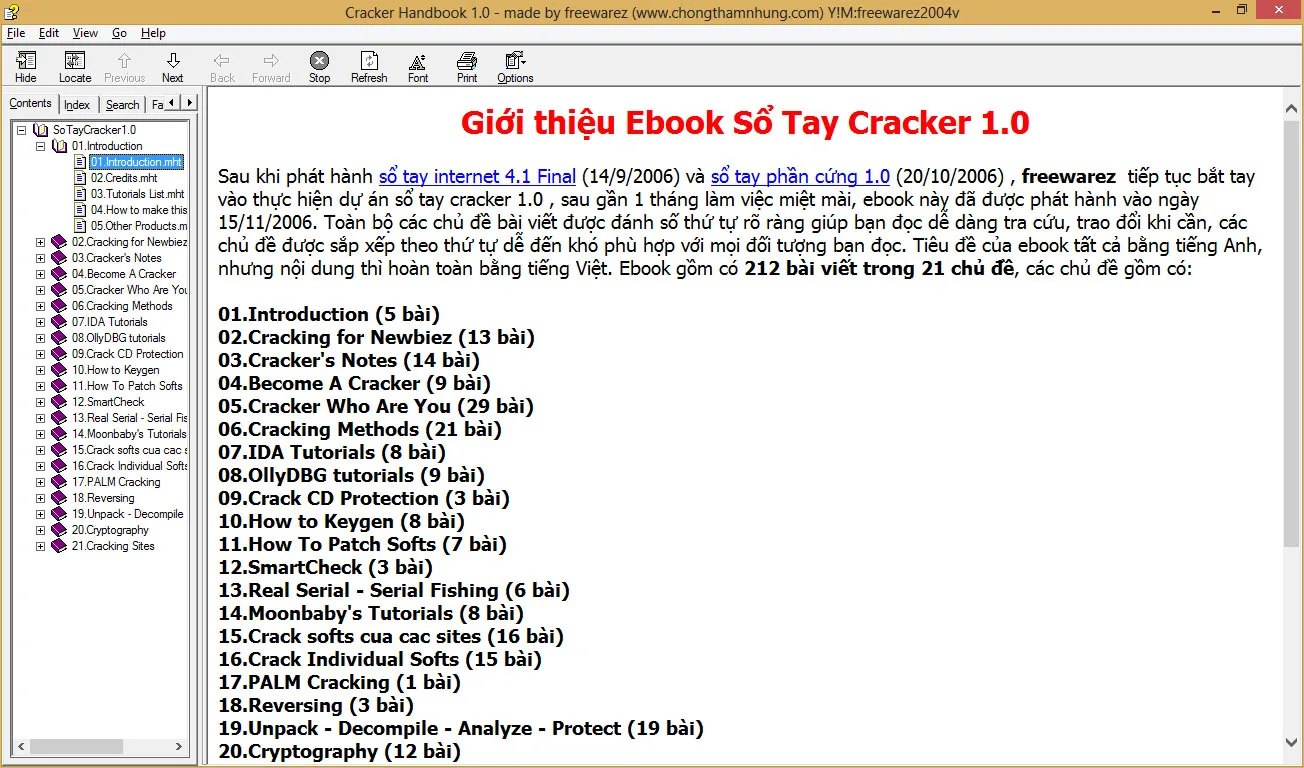Expand the 06.Cracking Methods node
This screenshot has height=768, width=1304.
[40, 306]
